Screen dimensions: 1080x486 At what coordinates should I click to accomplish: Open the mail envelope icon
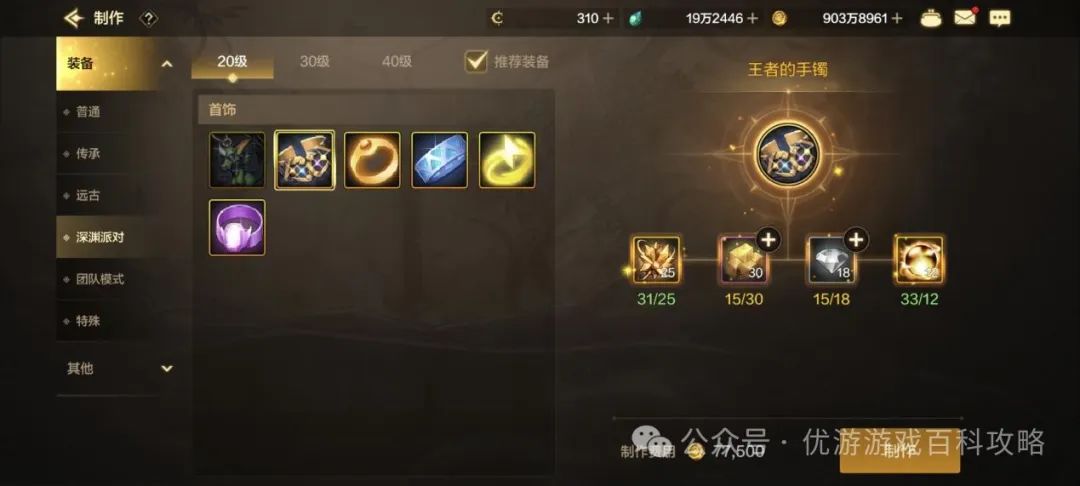pyautogui.click(x=966, y=17)
